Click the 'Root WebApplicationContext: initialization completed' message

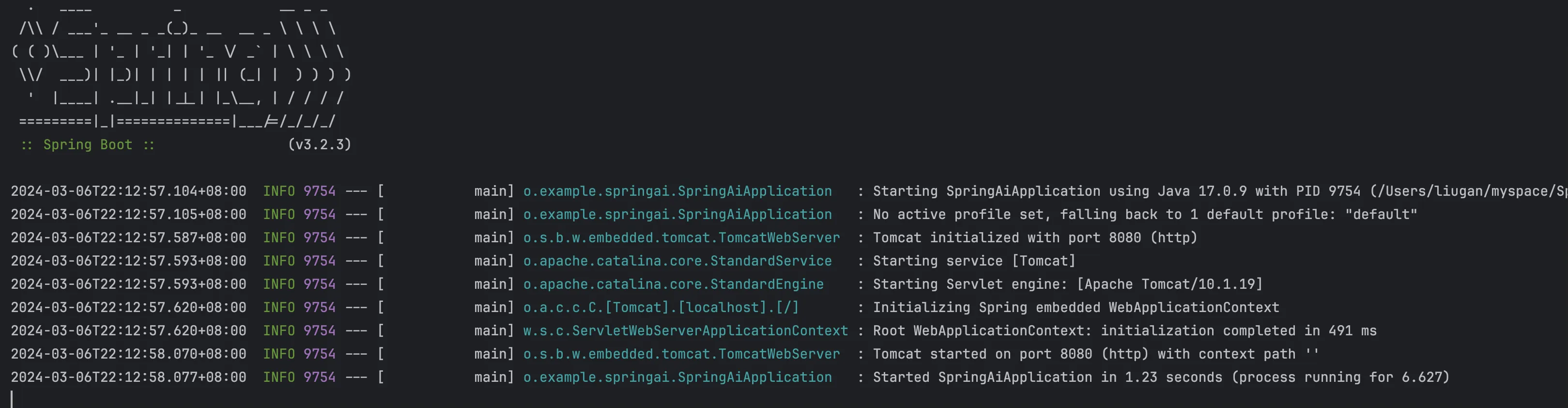1124,330
